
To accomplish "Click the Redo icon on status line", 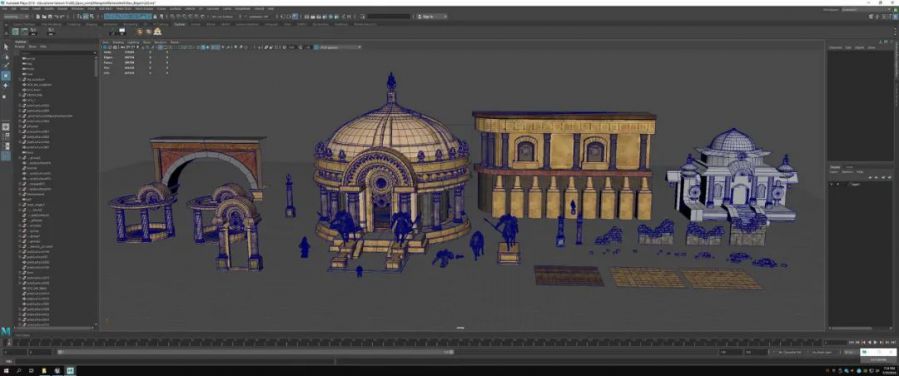I will point(61,17).
